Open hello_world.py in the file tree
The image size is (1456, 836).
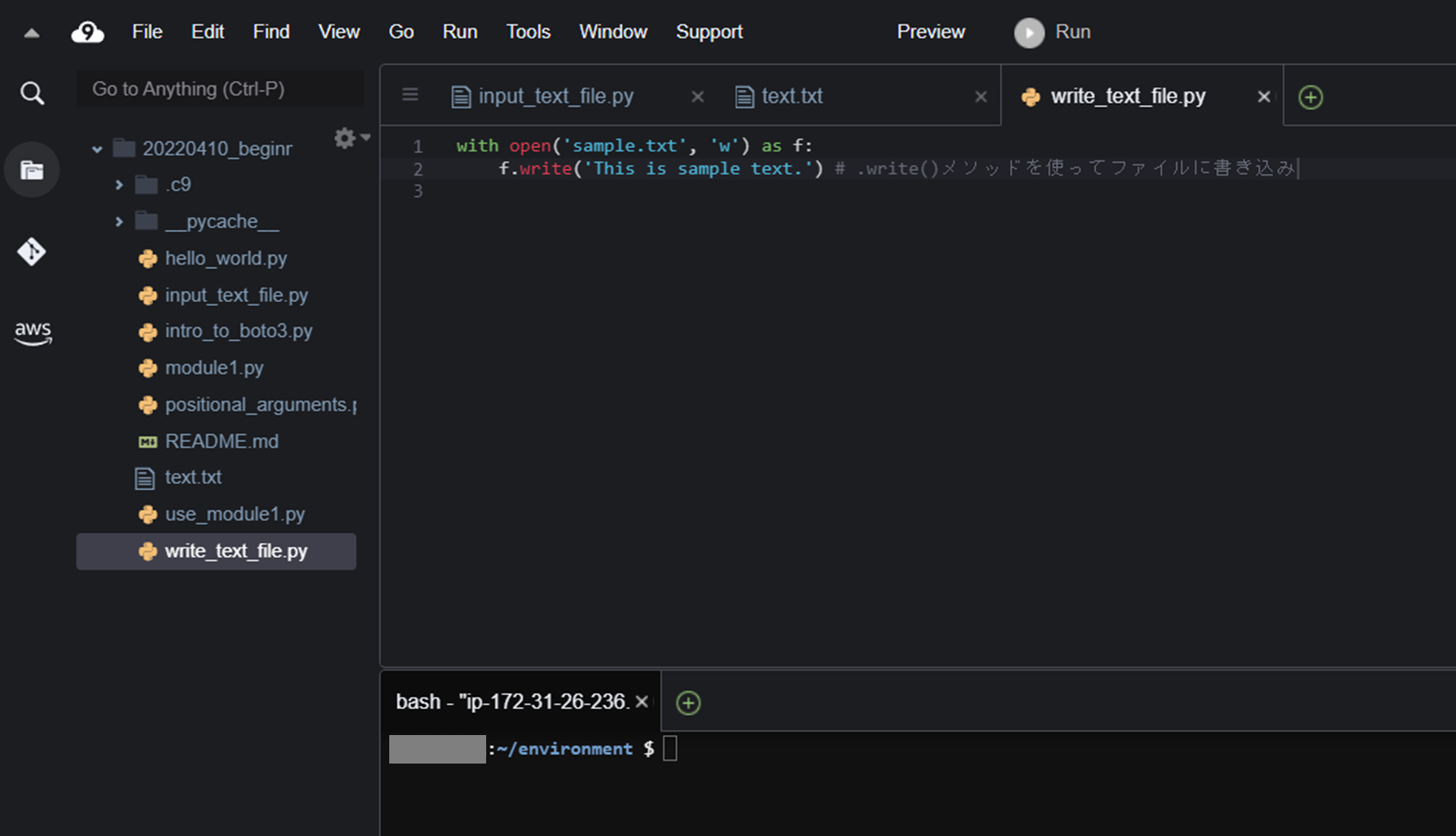[226, 259]
